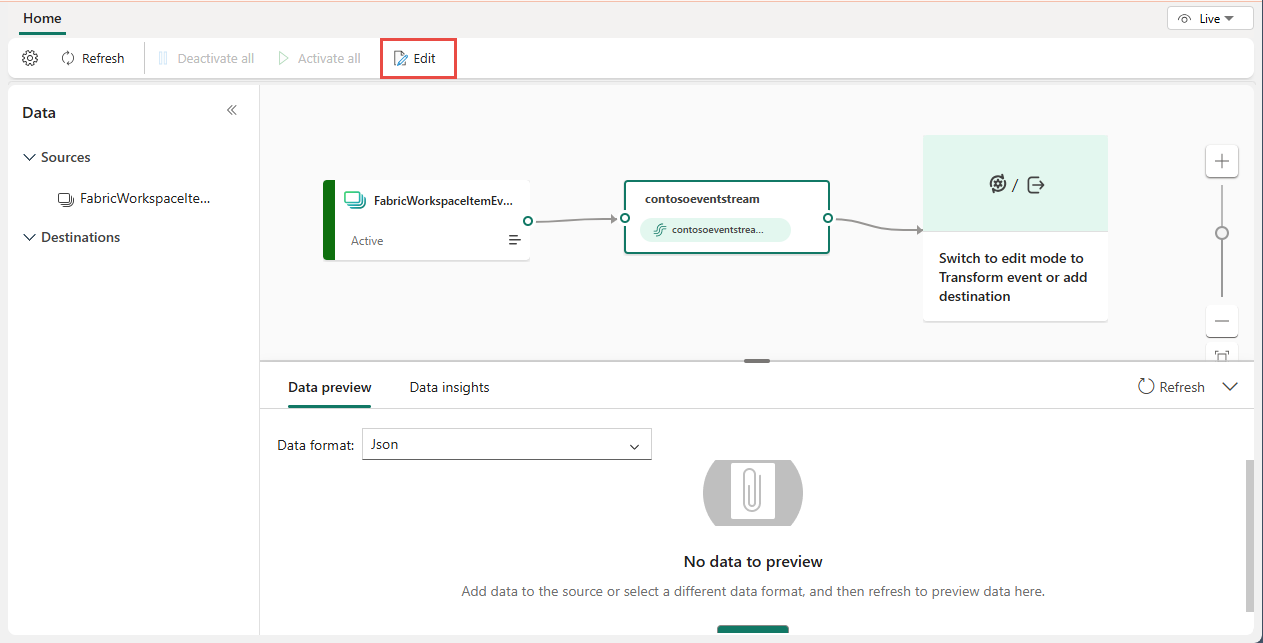This screenshot has height=643, width=1263.
Task: Select the Home tab
Action: point(42,18)
